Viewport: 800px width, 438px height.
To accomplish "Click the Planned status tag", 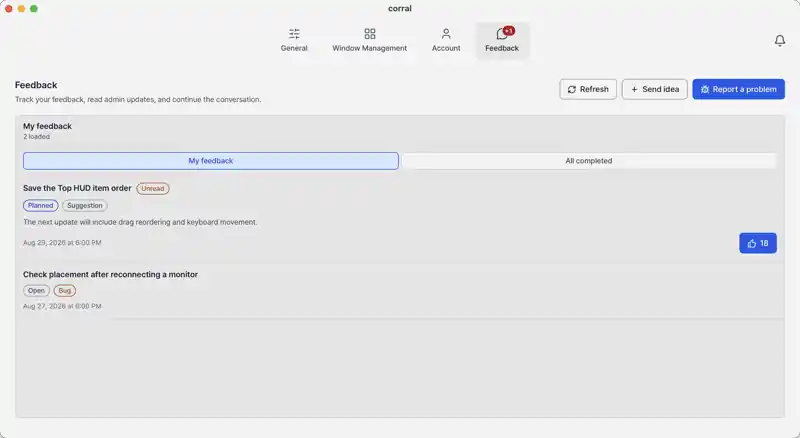I will pos(40,205).
